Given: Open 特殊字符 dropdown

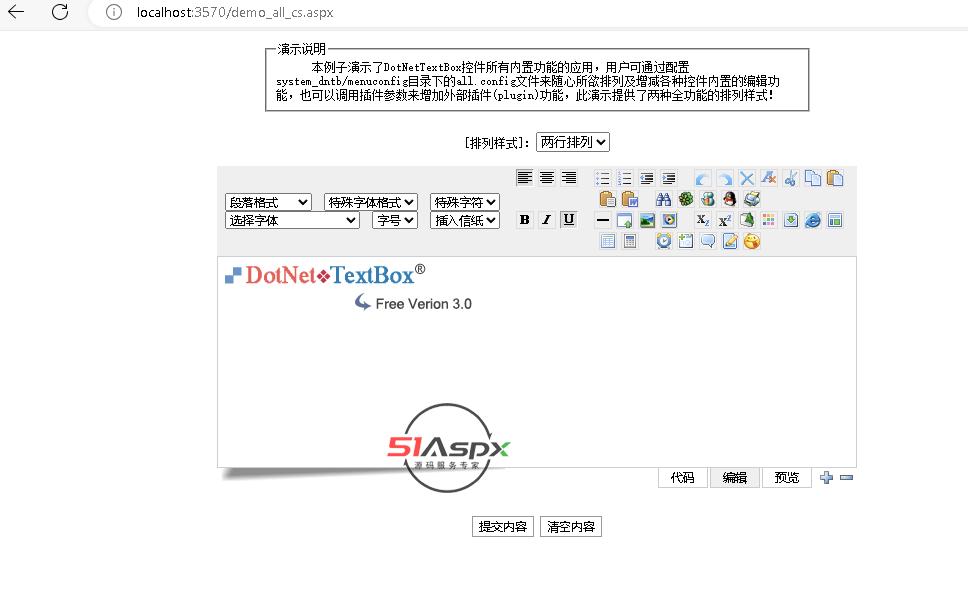Looking at the screenshot, I should pos(464,202).
